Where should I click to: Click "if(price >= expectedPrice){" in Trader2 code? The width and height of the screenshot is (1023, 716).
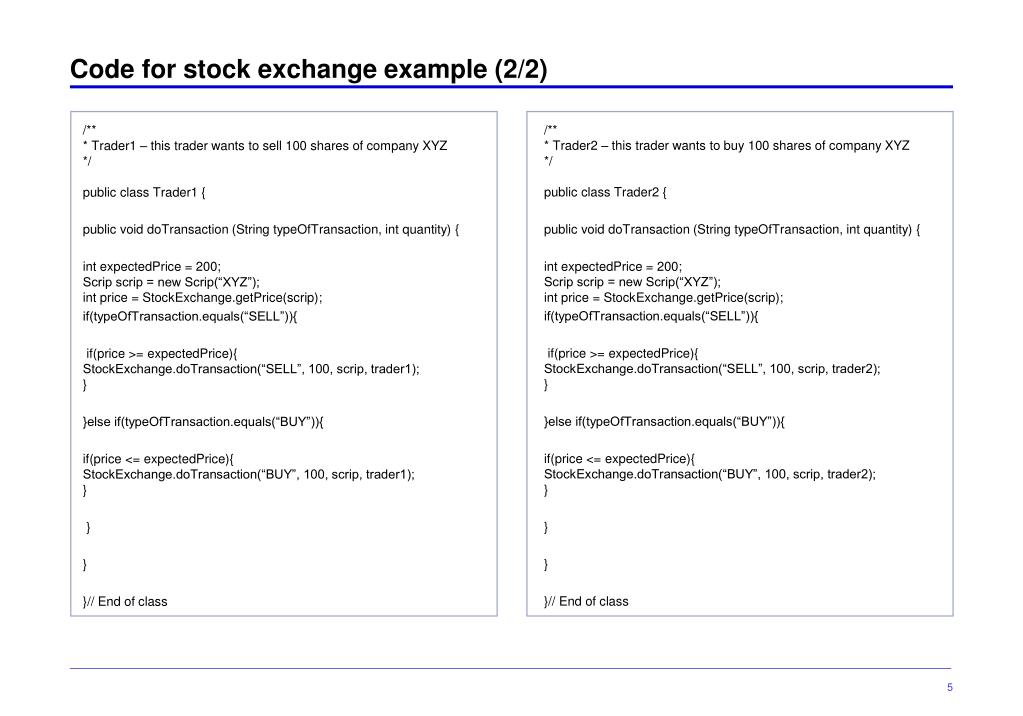click(x=622, y=353)
